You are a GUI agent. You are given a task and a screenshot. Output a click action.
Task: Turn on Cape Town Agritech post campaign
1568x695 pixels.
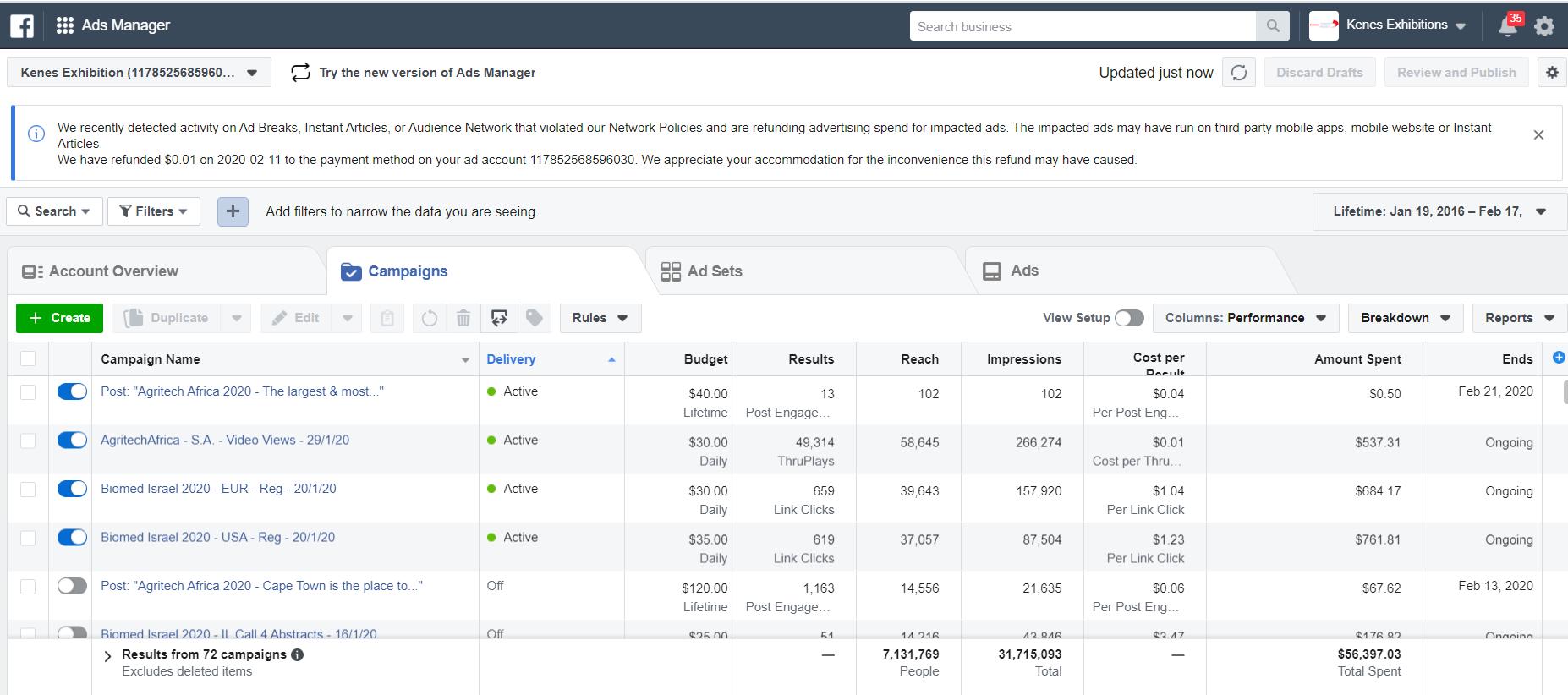[73, 586]
